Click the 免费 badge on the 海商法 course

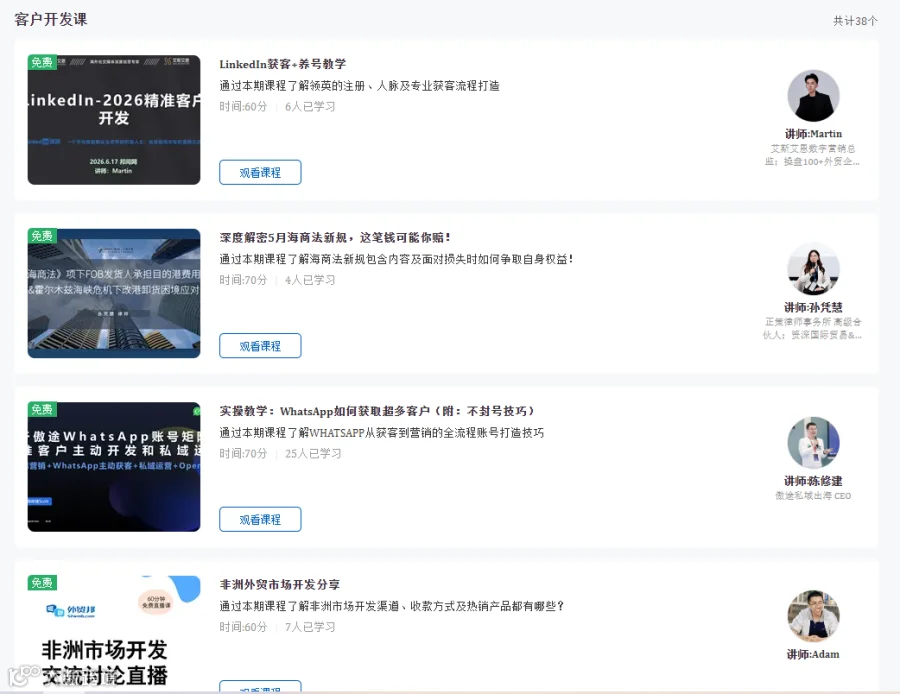click(x=42, y=235)
